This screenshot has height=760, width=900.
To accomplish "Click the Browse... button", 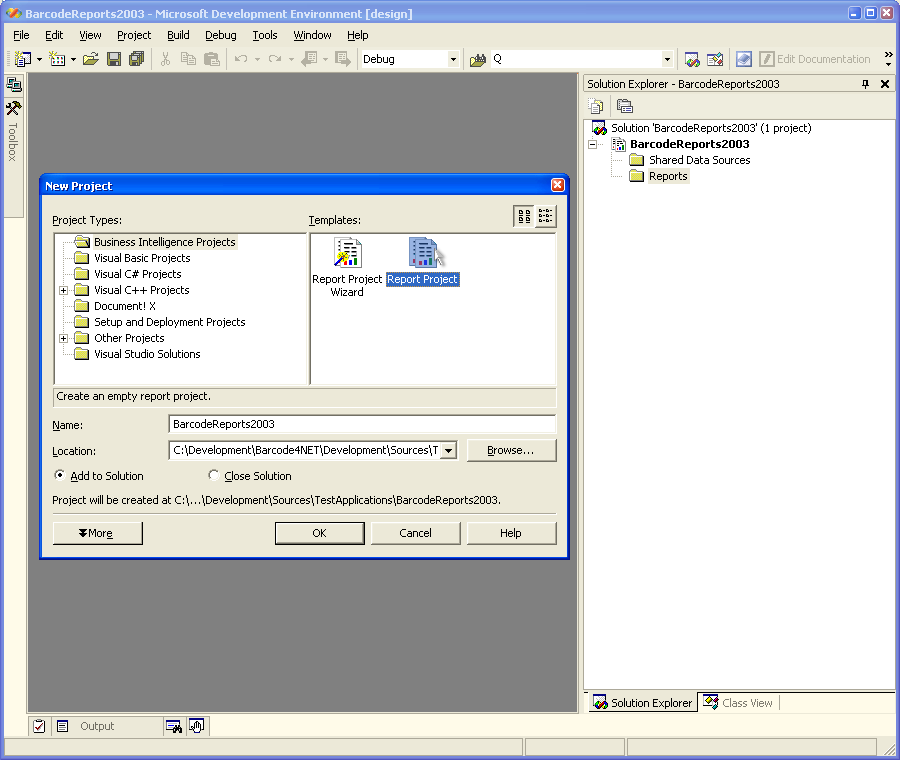I will [x=511, y=450].
